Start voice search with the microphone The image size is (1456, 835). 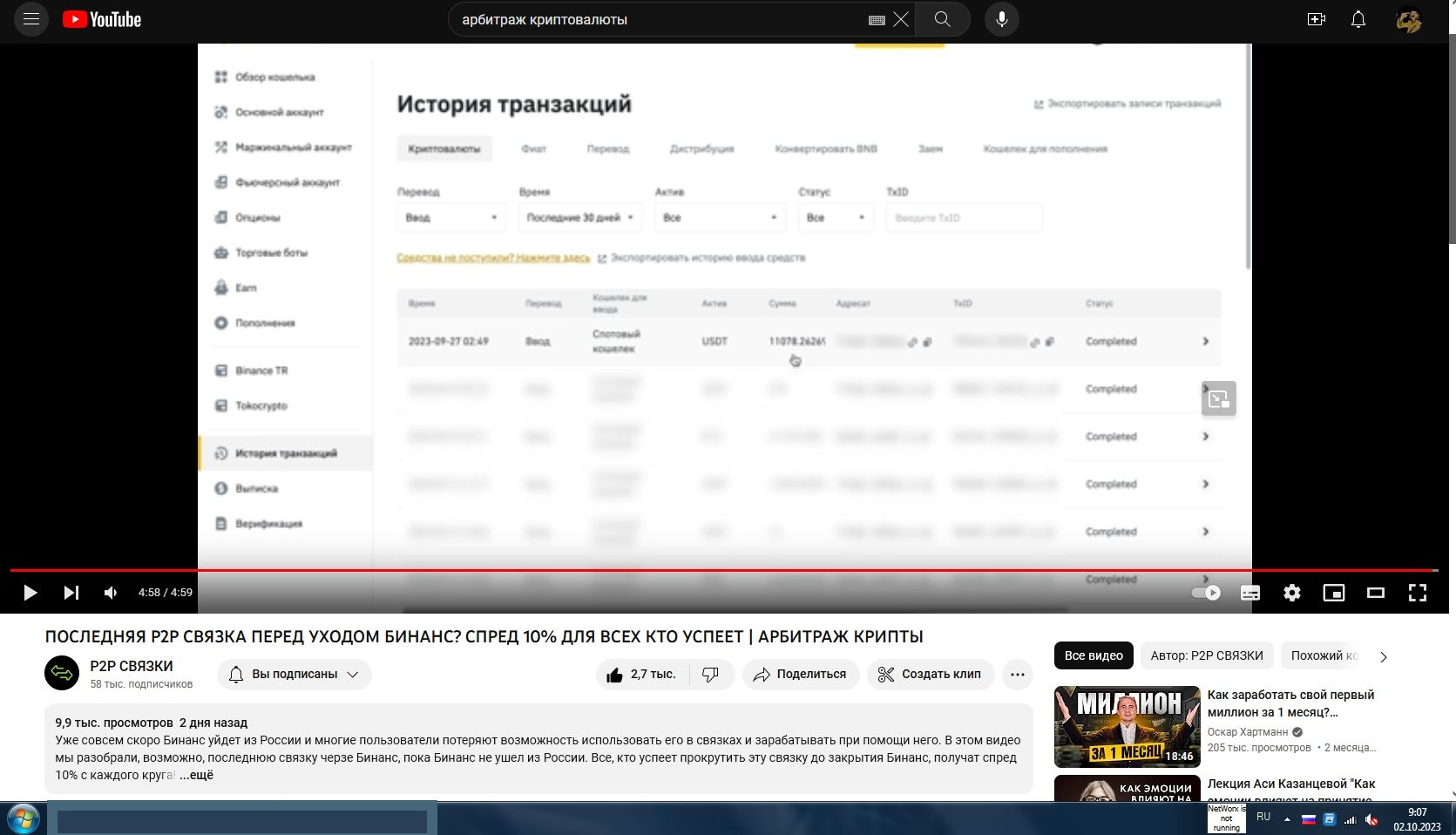[x=1002, y=19]
